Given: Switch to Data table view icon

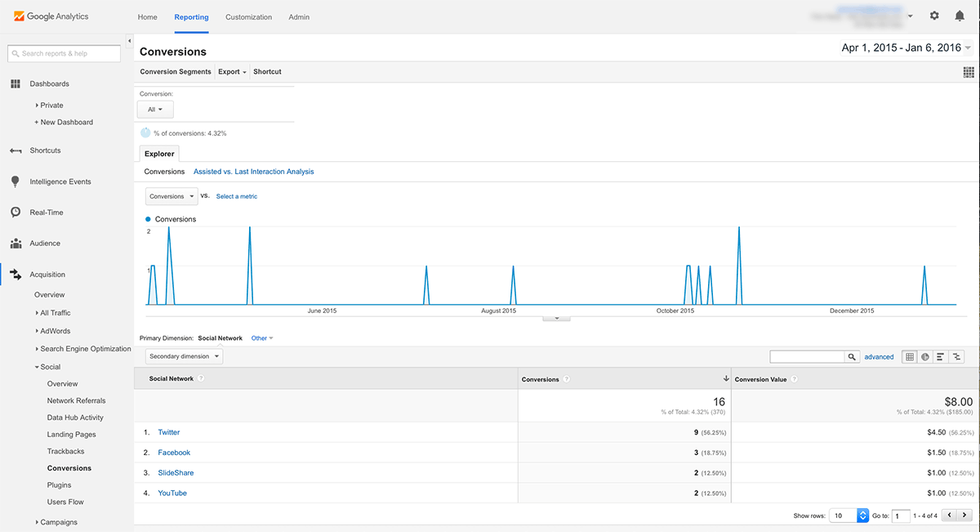Looking at the screenshot, I should pyautogui.click(x=910, y=357).
